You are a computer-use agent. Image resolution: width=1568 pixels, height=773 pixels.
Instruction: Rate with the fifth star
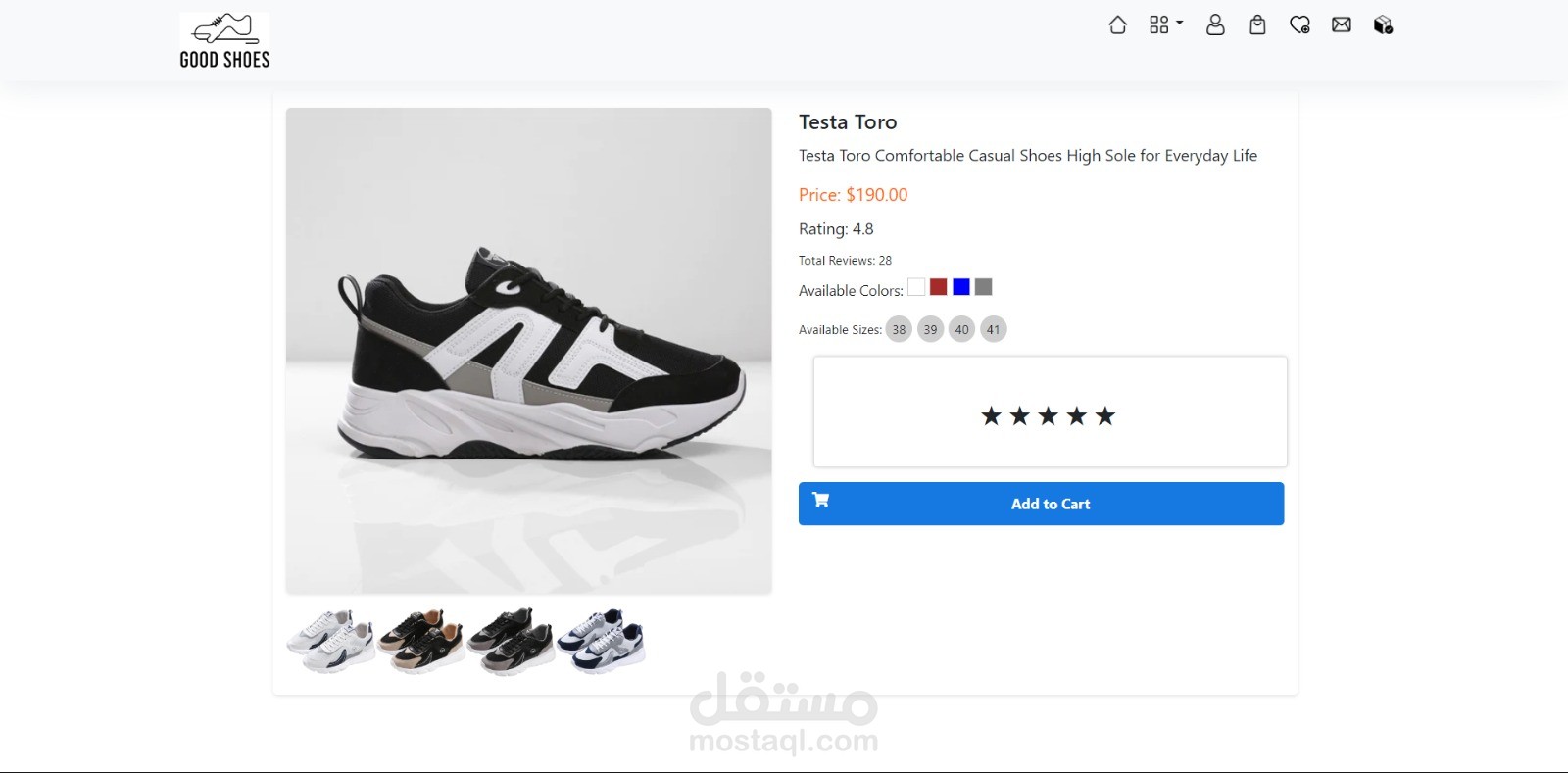point(1105,416)
